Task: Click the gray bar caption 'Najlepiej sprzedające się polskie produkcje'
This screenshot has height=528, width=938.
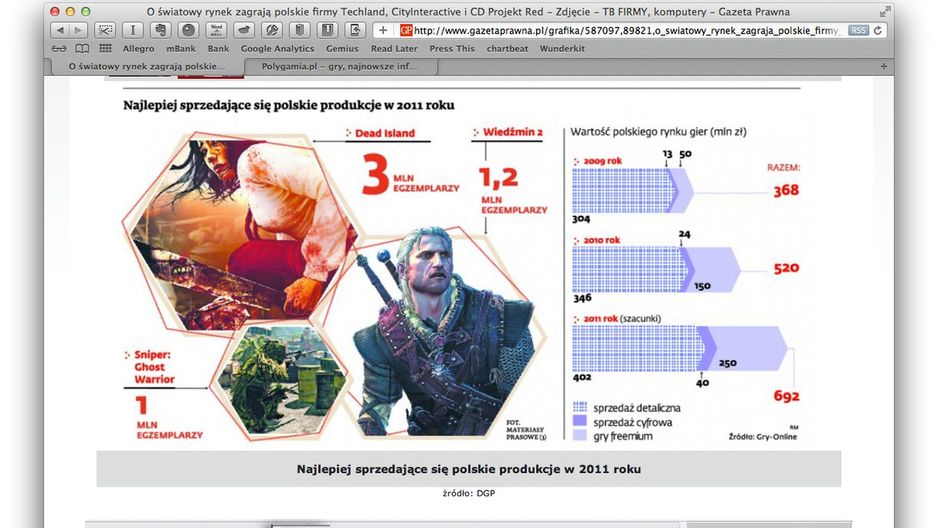Action: 468,469
